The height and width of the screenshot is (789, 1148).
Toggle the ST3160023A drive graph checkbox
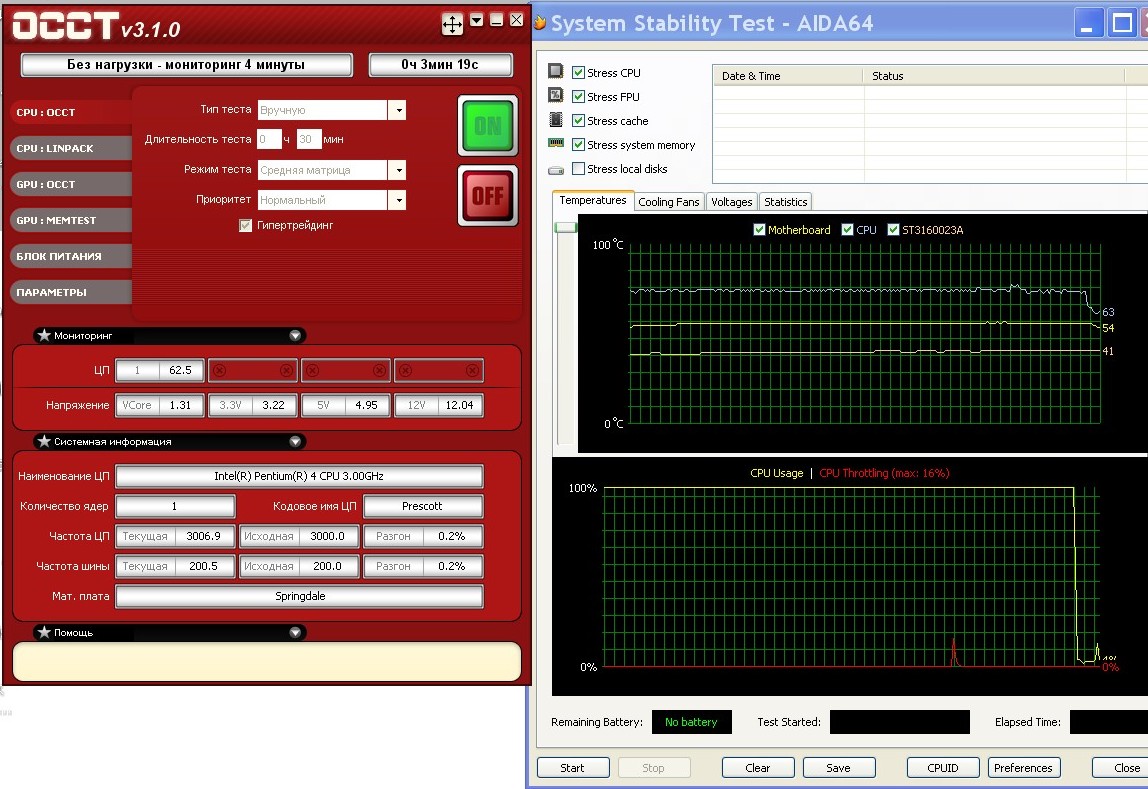coord(893,230)
